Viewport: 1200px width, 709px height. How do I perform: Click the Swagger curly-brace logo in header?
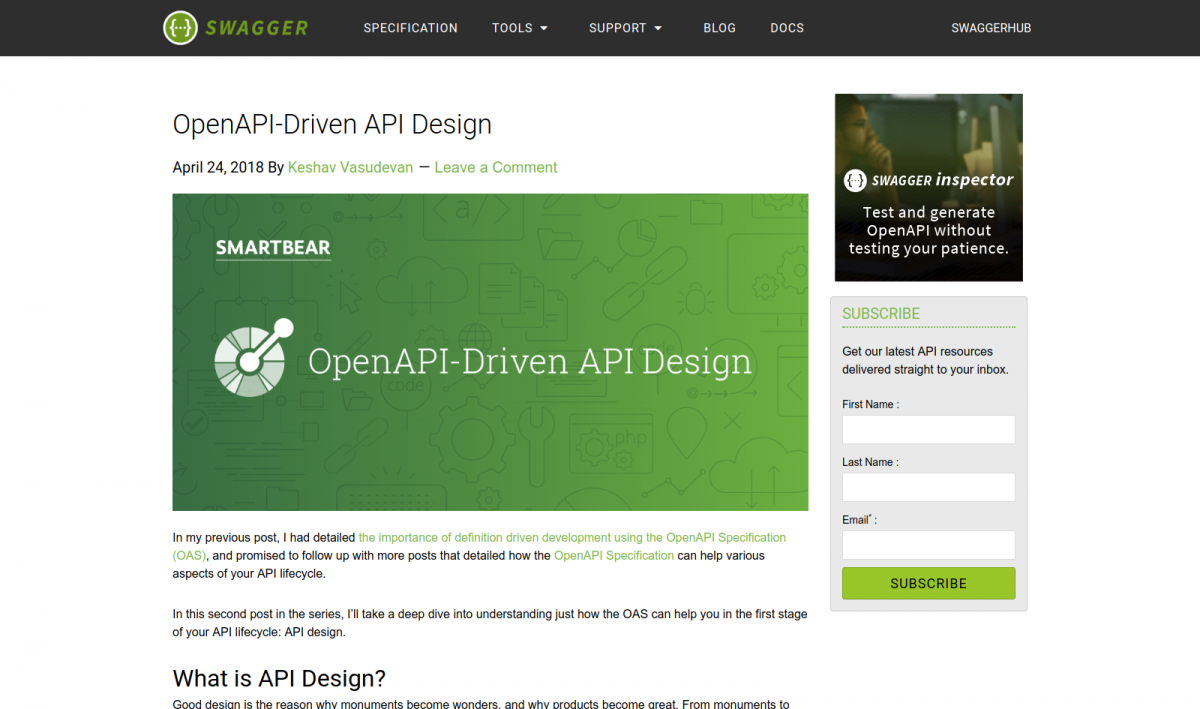181,27
